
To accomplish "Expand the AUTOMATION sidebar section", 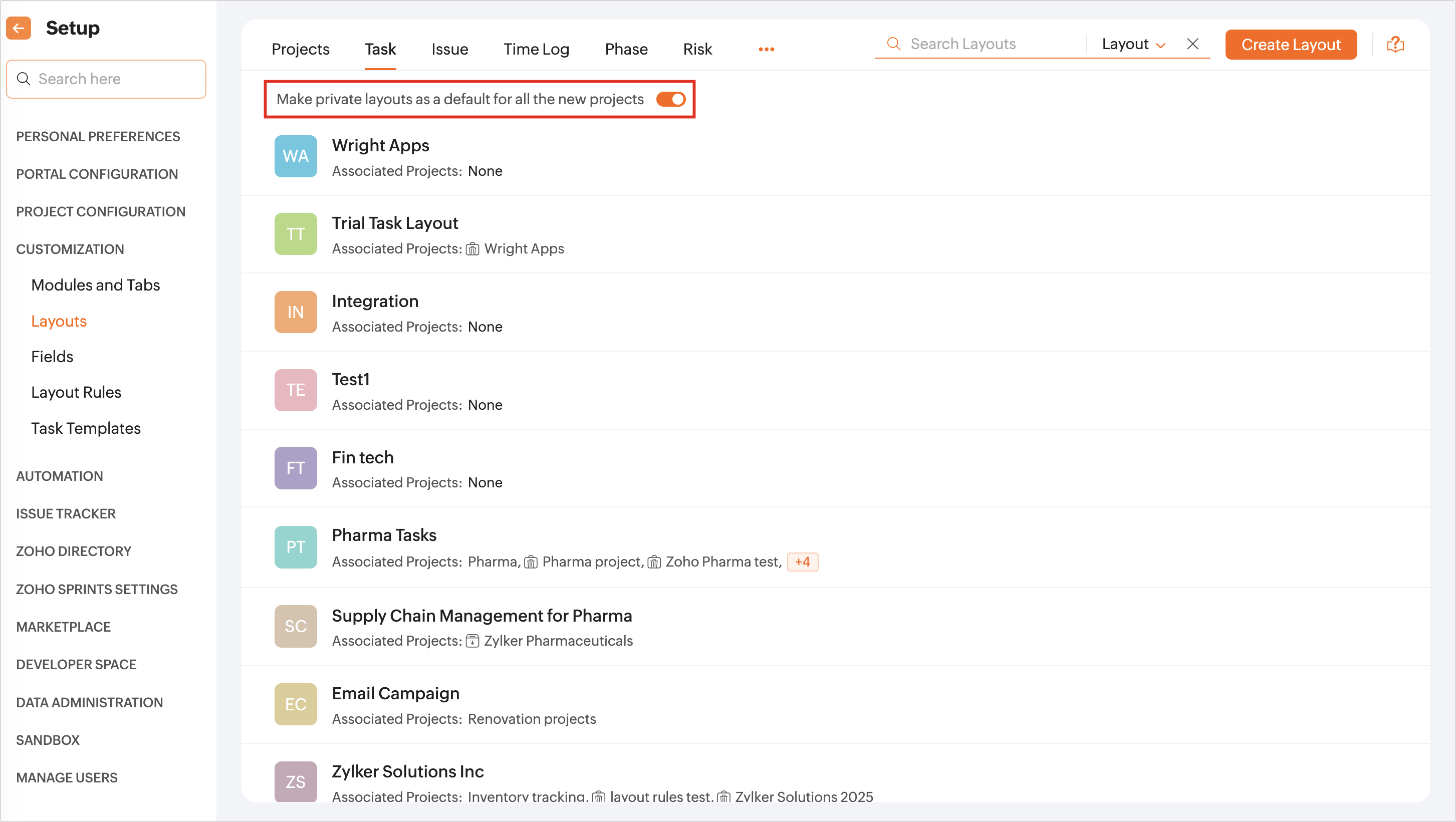I will [x=59, y=476].
